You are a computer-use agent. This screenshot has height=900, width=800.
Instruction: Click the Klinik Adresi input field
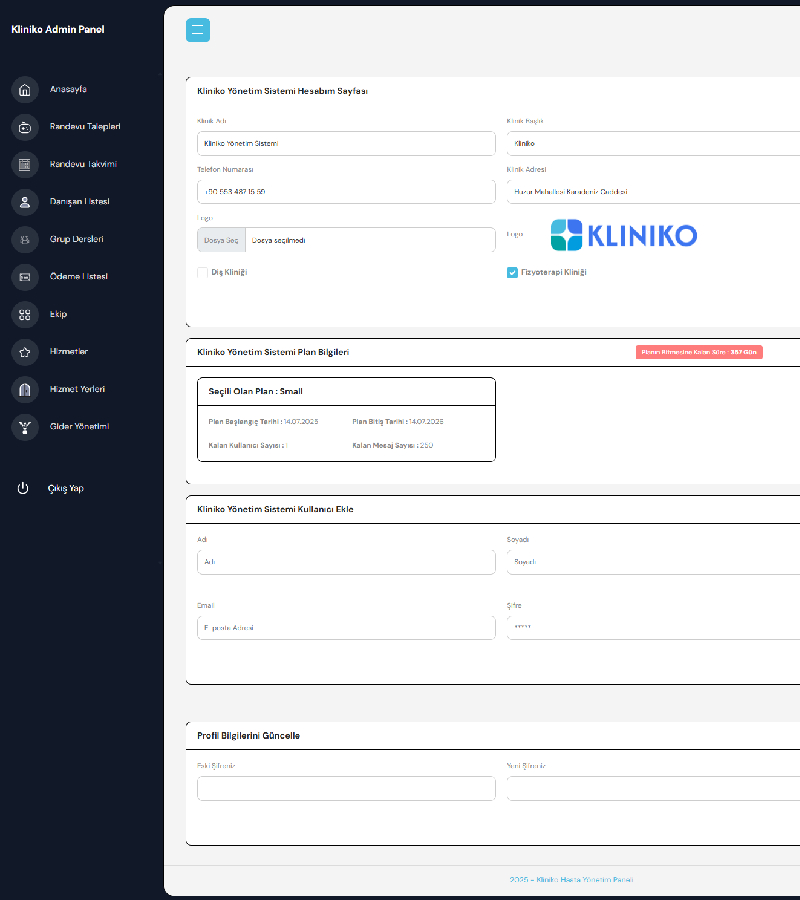pos(653,192)
